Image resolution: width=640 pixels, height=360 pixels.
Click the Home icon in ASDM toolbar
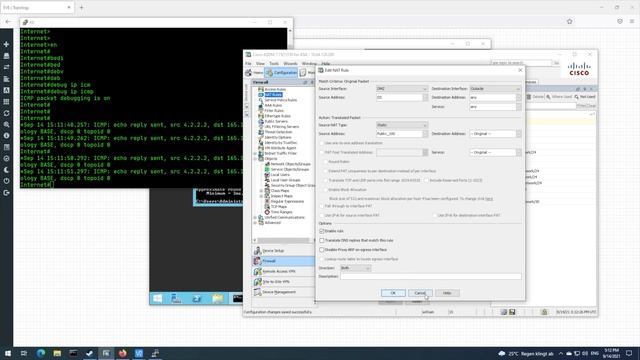point(249,73)
